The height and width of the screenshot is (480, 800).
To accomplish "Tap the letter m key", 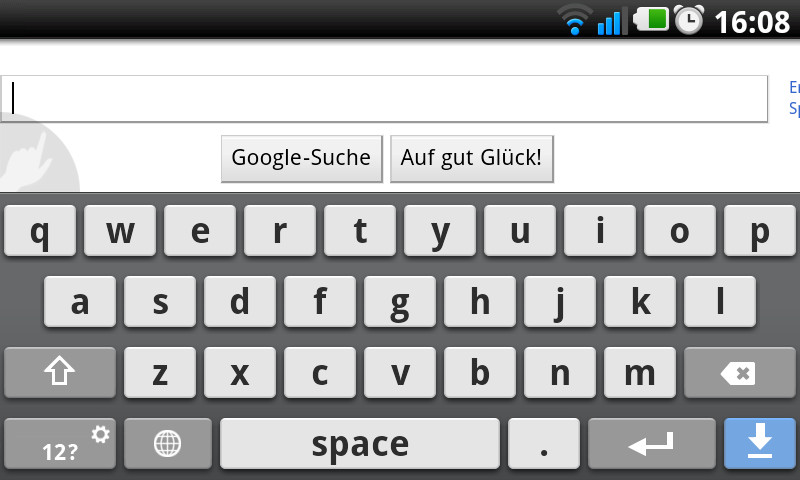I will (x=640, y=373).
